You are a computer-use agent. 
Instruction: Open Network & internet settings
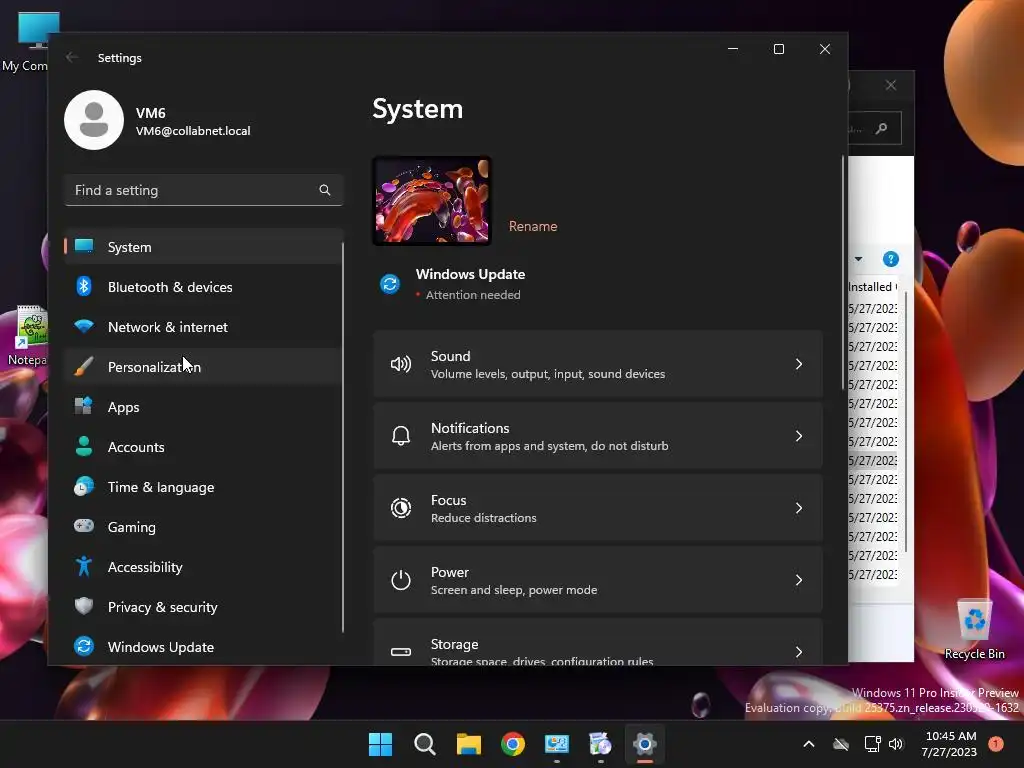(x=202, y=327)
